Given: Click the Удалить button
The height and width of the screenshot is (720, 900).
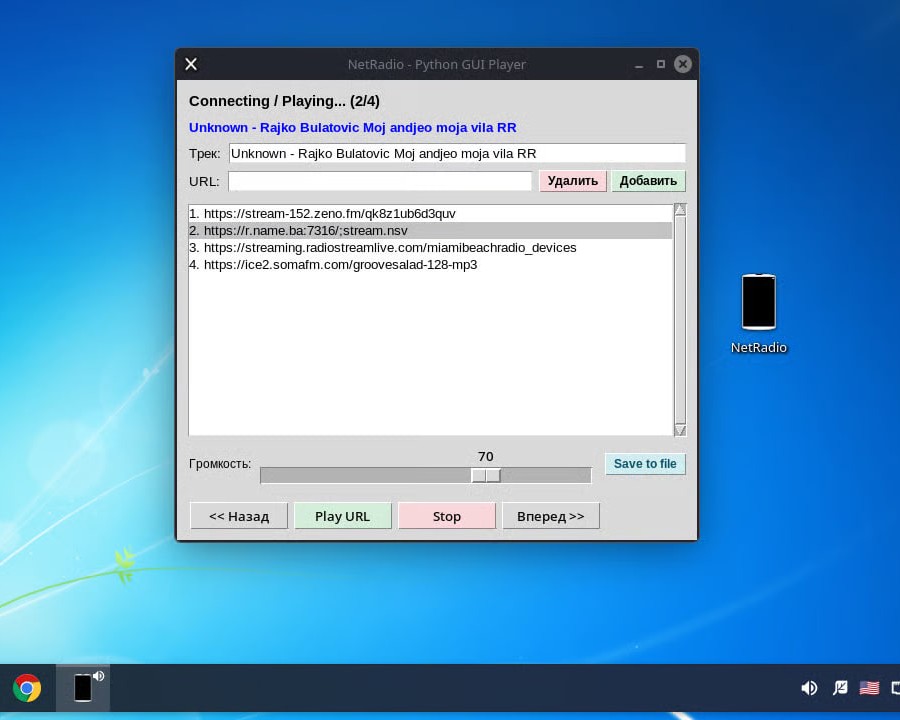Looking at the screenshot, I should pyautogui.click(x=573, y=181).
